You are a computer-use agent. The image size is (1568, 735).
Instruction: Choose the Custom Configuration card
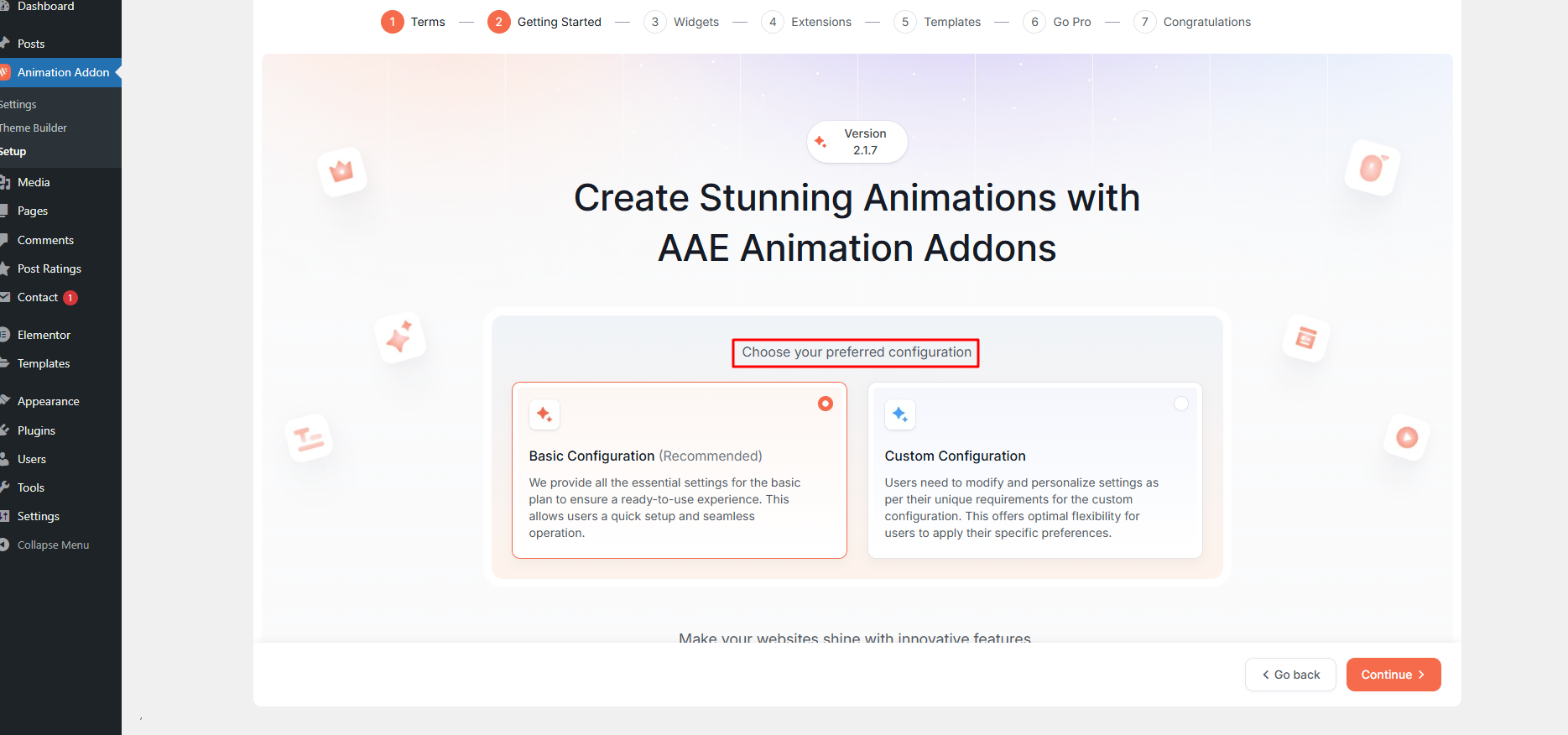[1035, 471]
